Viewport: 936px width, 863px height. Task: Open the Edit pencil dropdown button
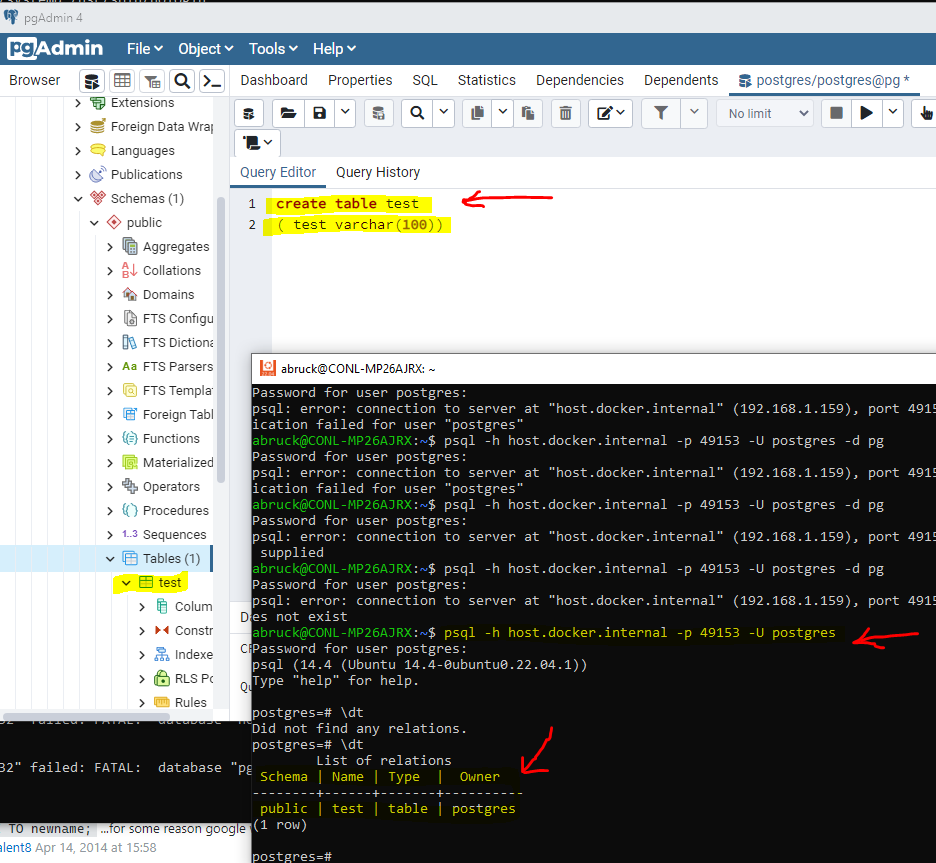click(x=610, y=113)
